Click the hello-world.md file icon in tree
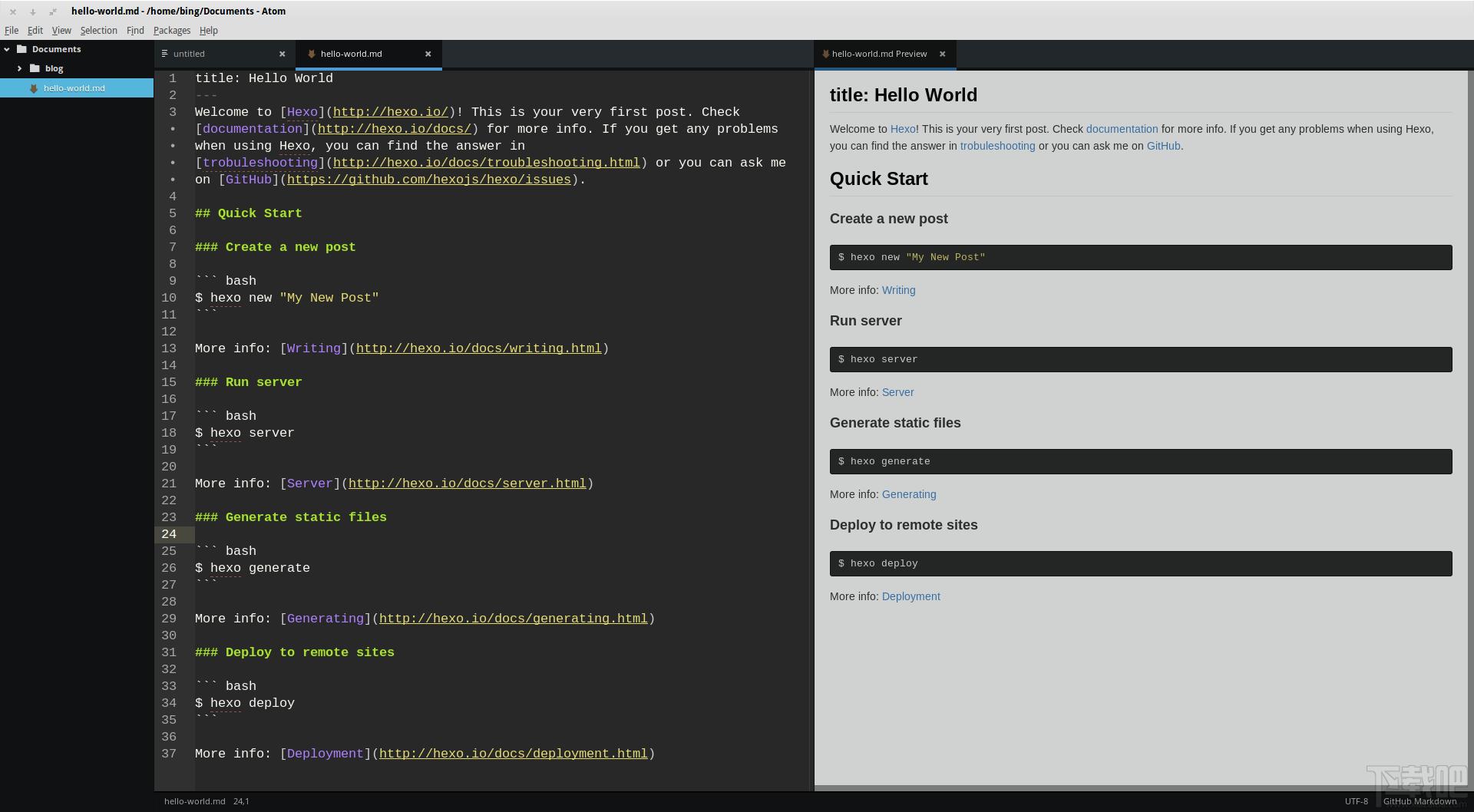 coord(34,88)
